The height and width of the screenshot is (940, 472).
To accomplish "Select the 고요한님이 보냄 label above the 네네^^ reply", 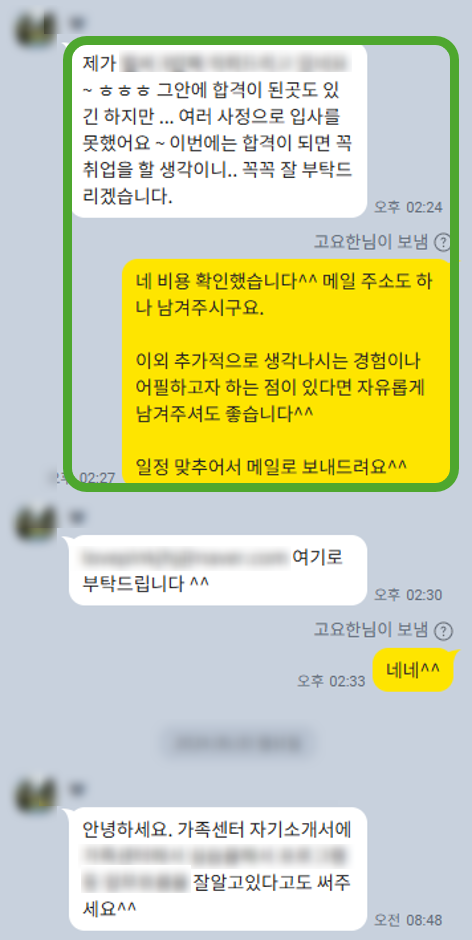I will click(x=371, y=630).
